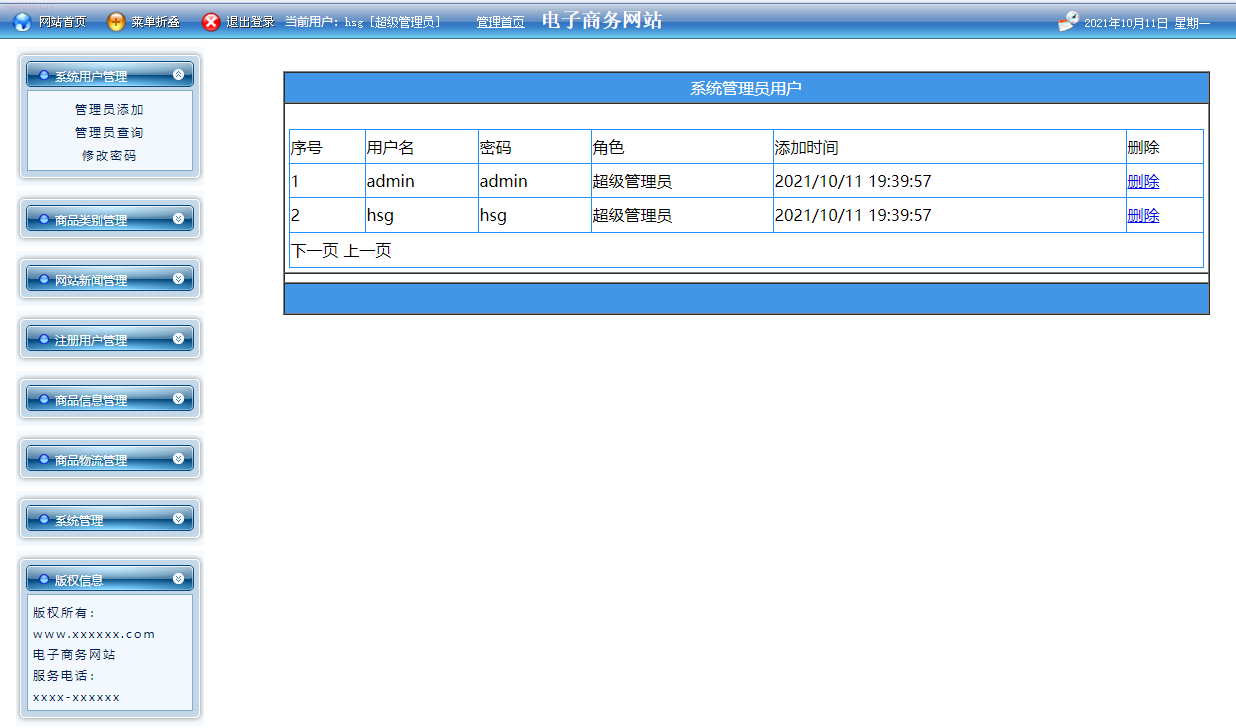
Task: Click the menu collapse plus icon
Action: click(116, 22)
